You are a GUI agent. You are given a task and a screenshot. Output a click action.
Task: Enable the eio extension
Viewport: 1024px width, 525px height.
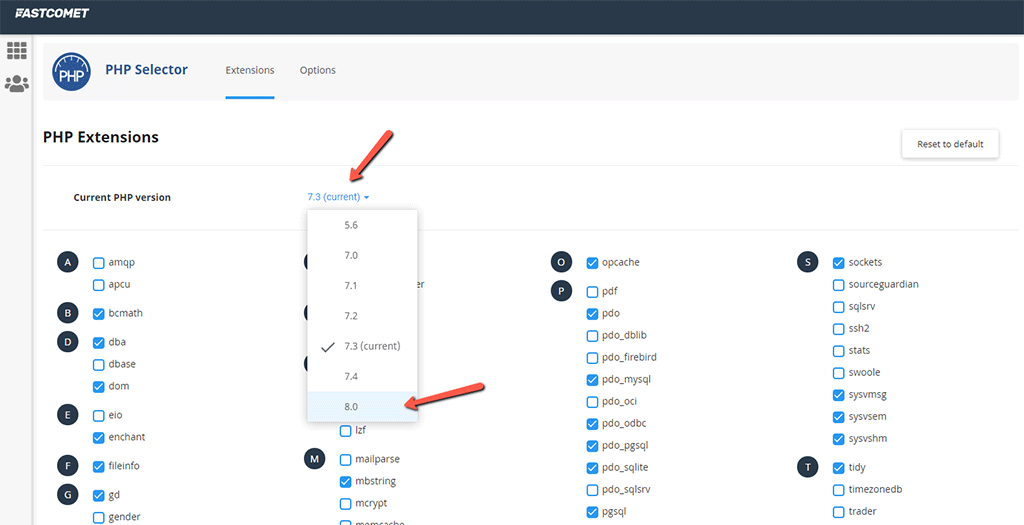tap(99, 415)
